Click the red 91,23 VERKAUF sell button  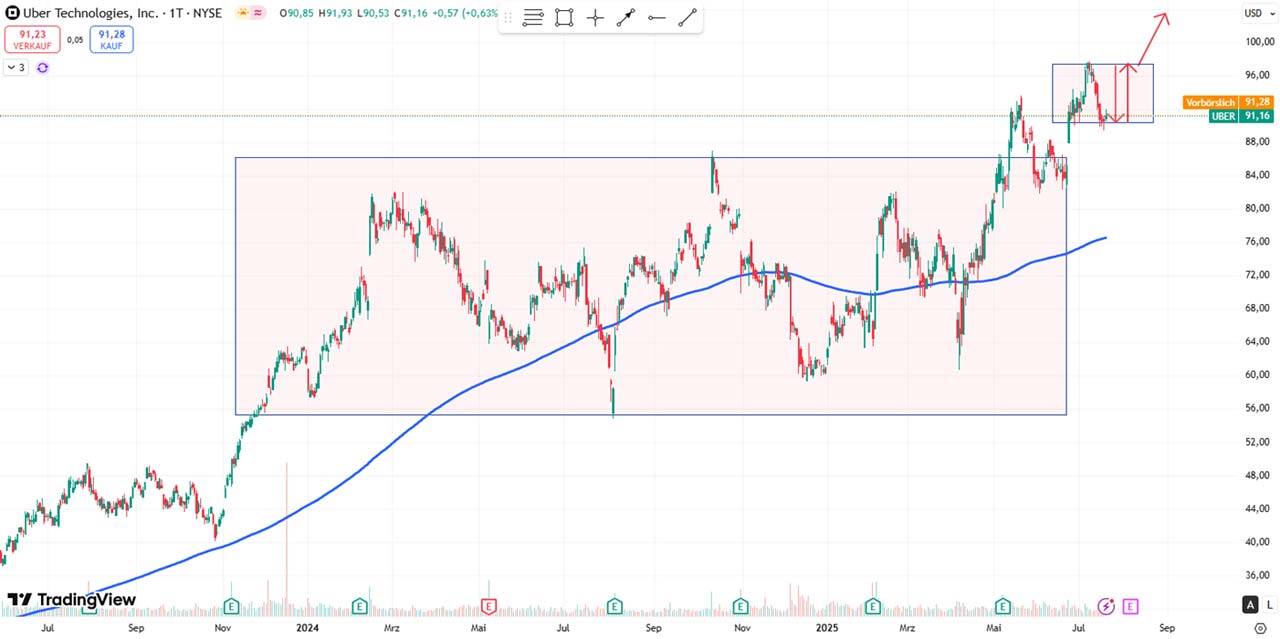click(x=32, y=39)
